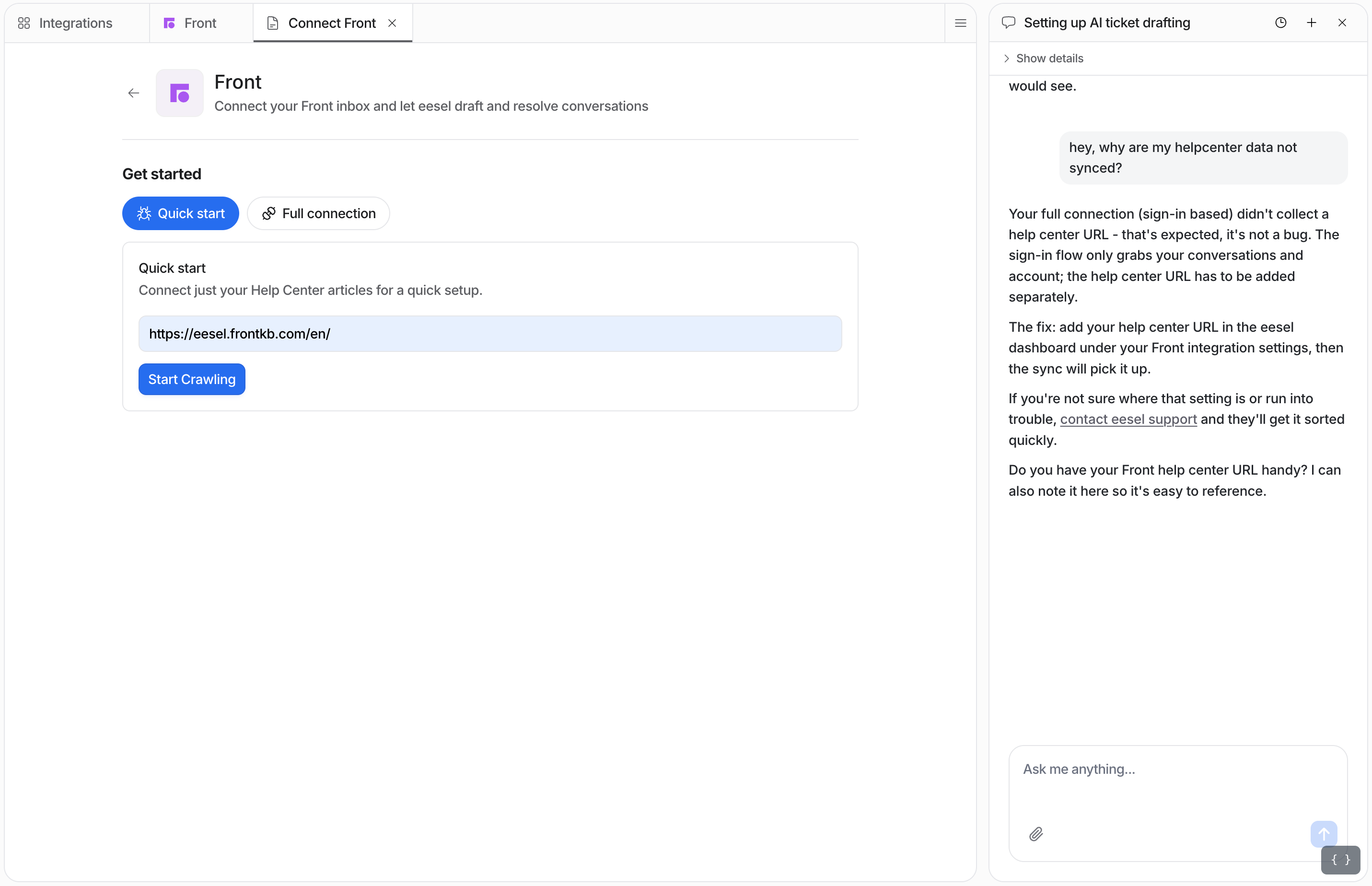Close the AI chat panel
The image size is (1372, 886).
(1342, 23)
